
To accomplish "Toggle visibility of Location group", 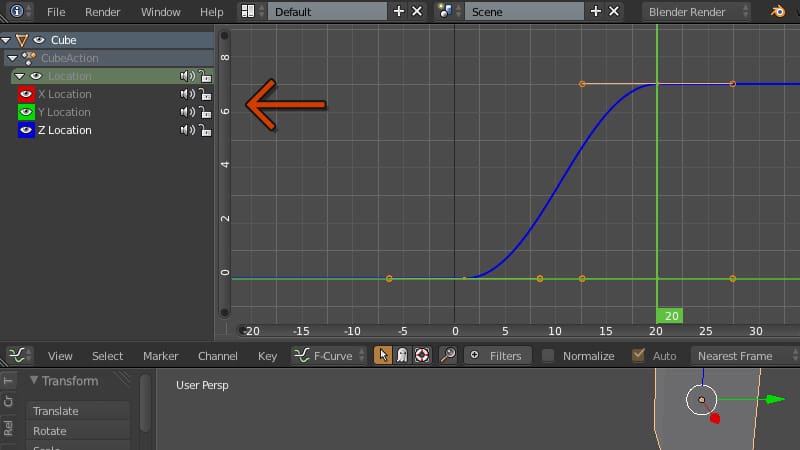I will click(36, 76).
